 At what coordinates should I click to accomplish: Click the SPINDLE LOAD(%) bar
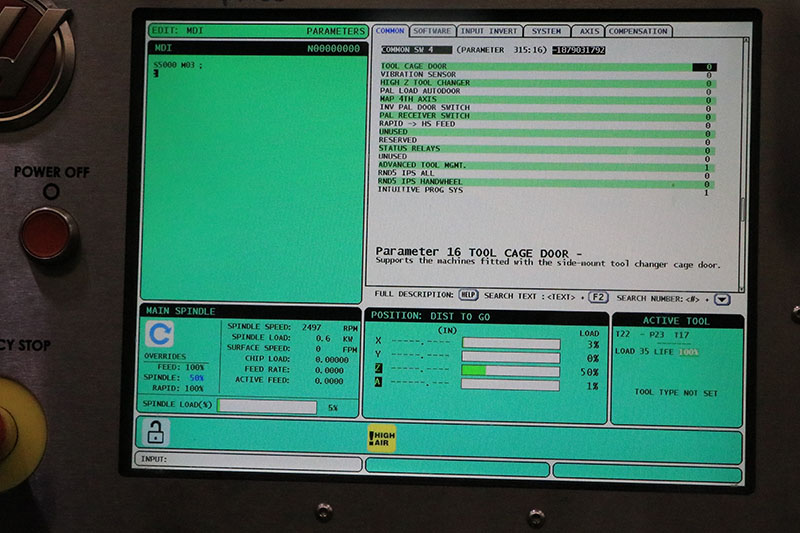[267, 407]
